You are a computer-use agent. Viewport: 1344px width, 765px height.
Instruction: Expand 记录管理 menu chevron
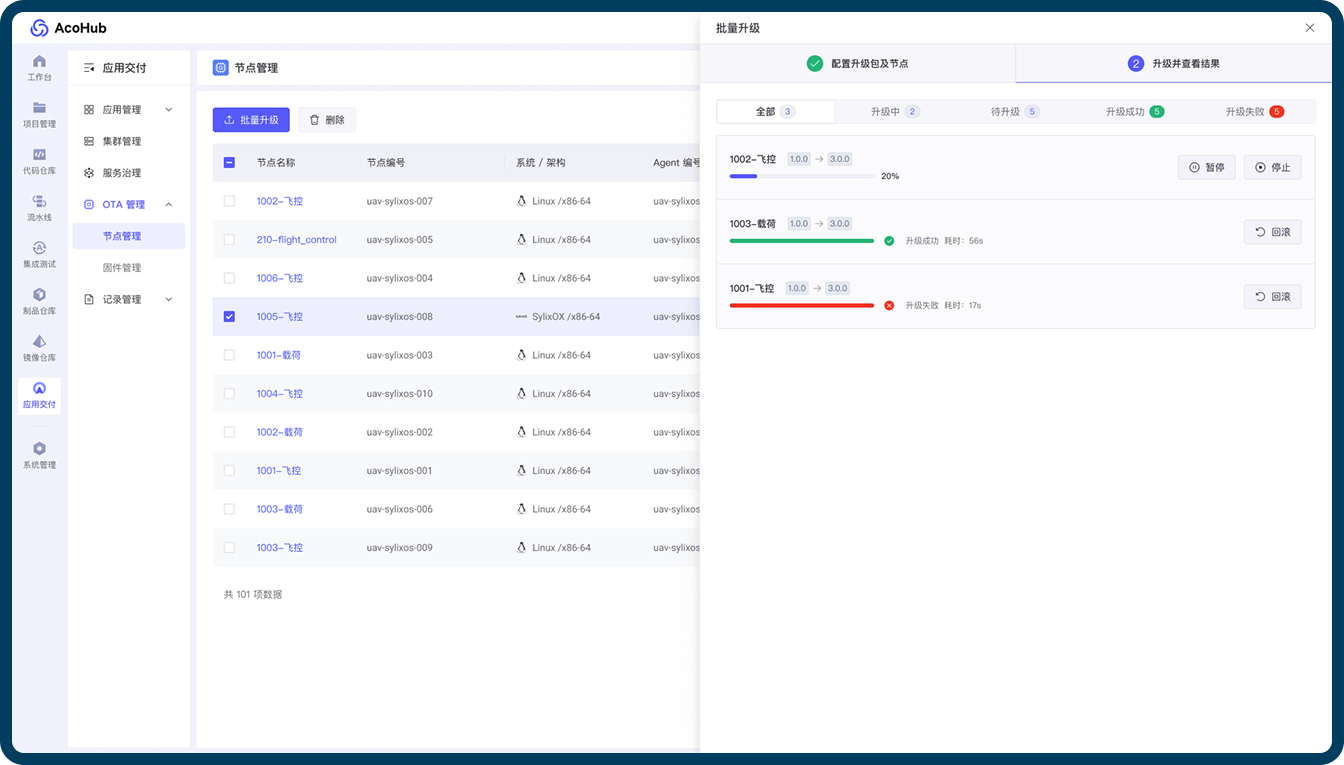(168, 299)
